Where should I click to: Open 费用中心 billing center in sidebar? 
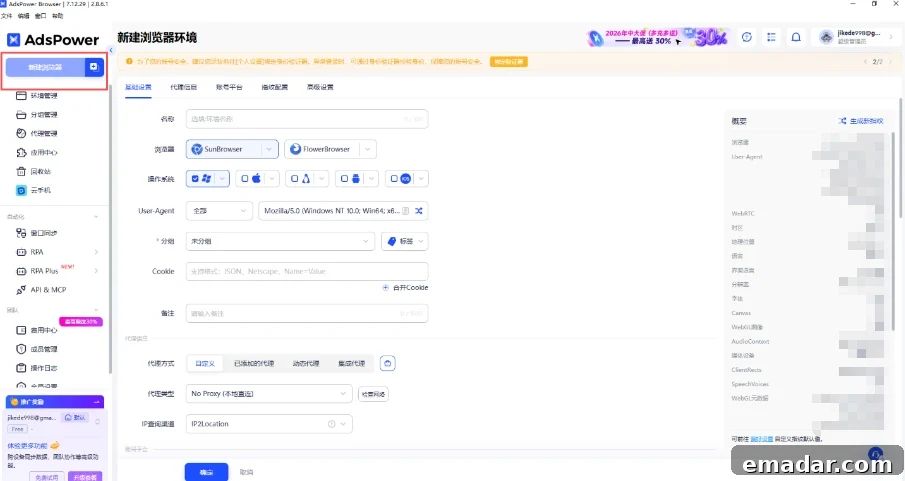(x=43, y=330)
